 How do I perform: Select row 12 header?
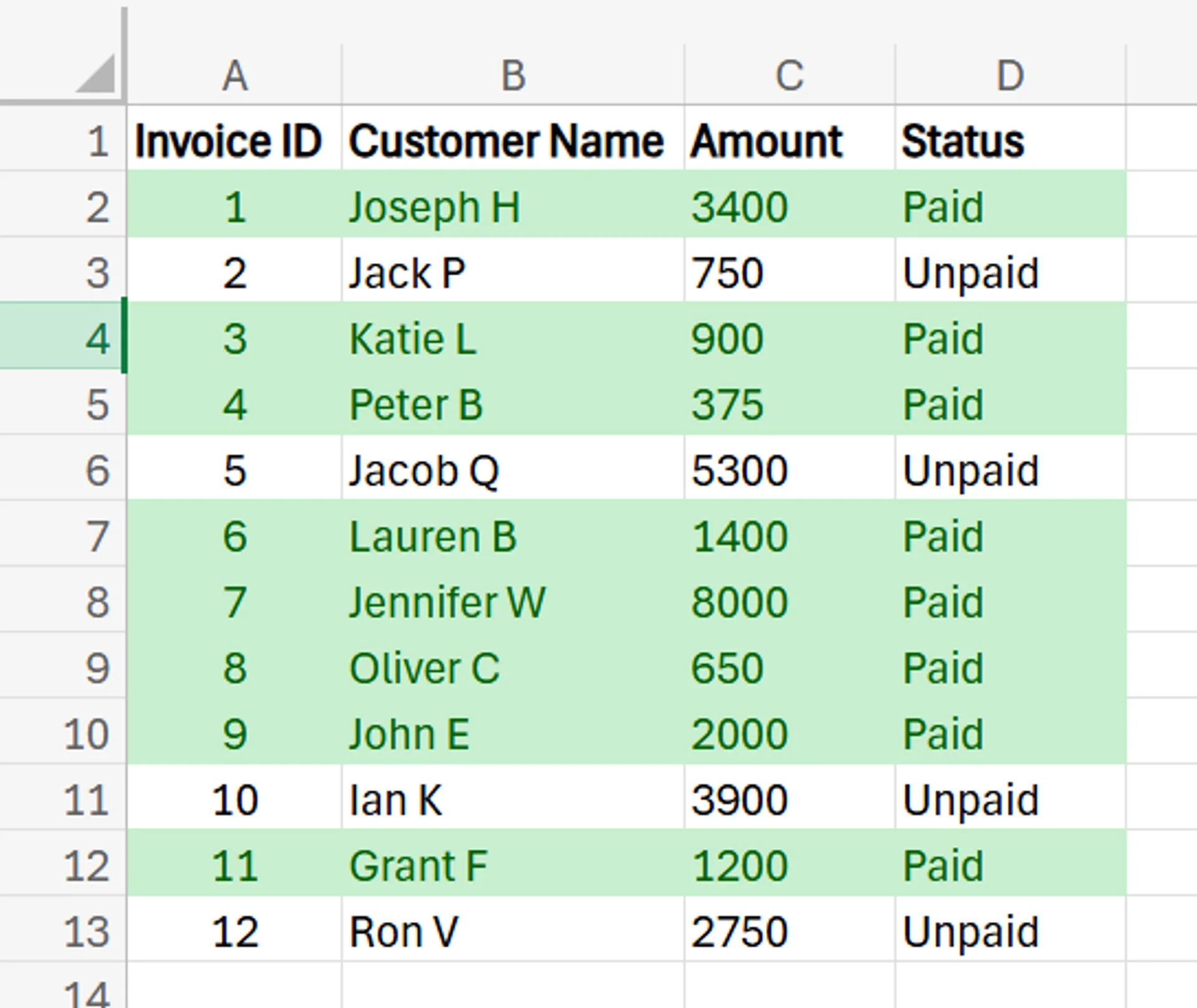coord(62,863)
